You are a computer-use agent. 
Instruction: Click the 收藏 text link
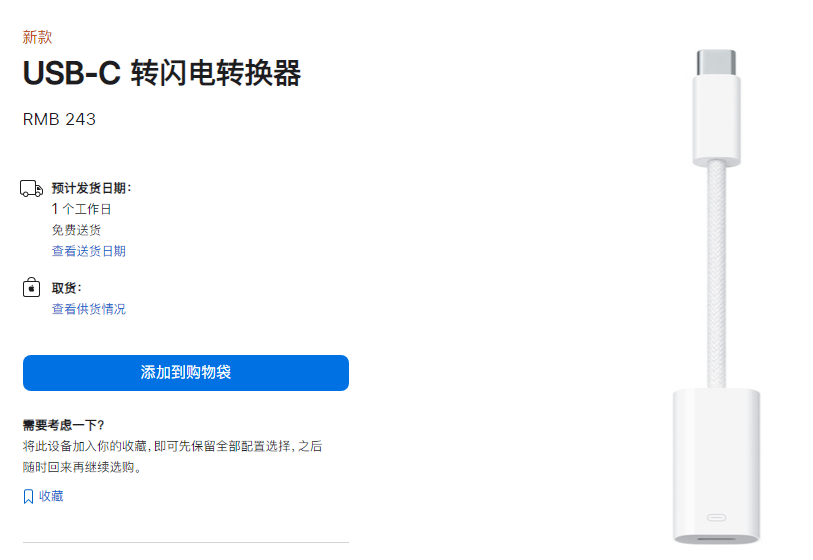[x=51, y=496]
